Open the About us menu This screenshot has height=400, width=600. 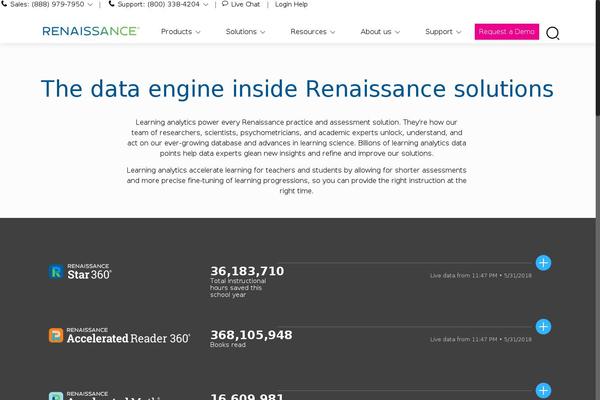[380, 32]
